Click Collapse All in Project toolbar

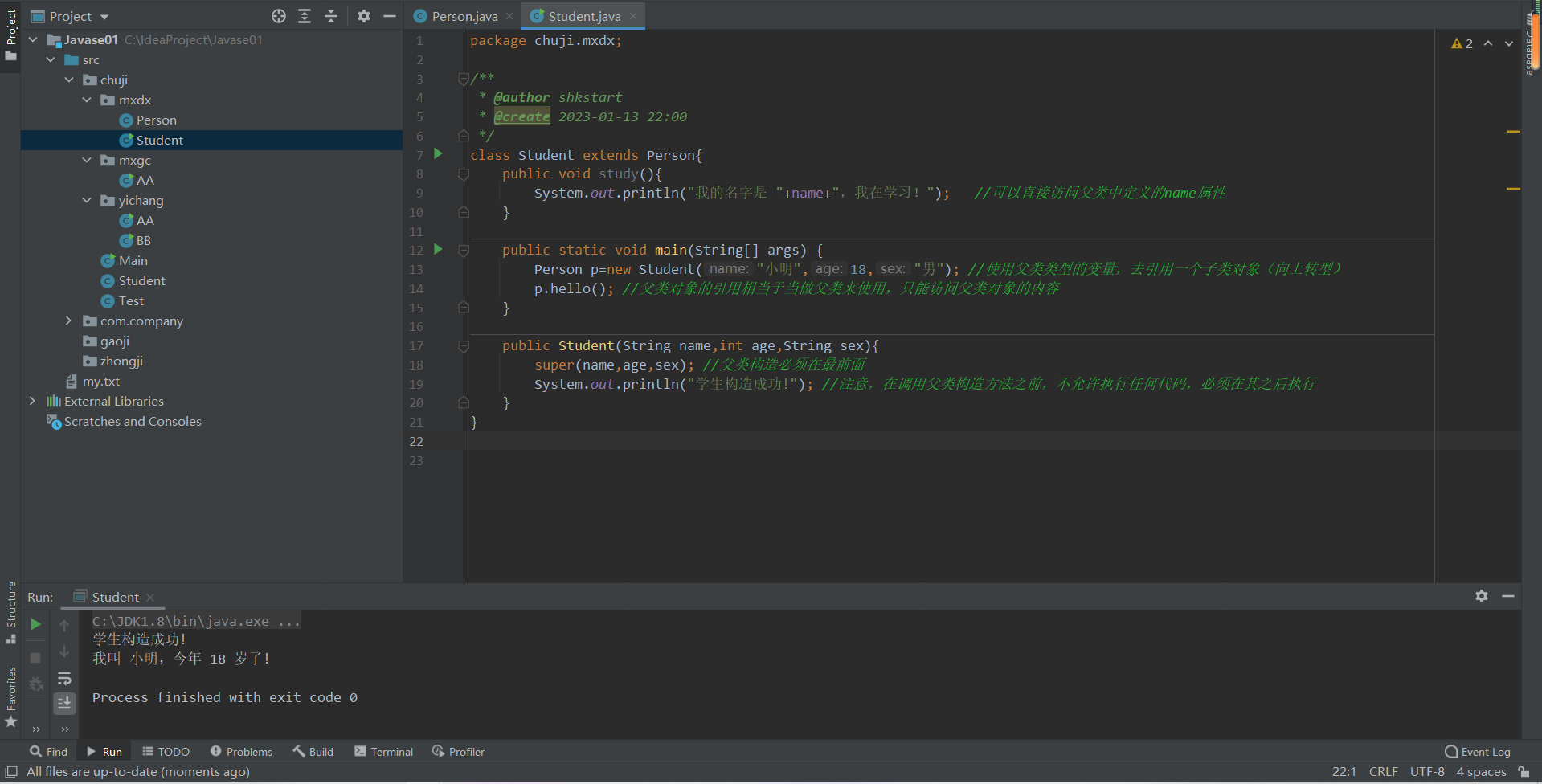(331, 16)
